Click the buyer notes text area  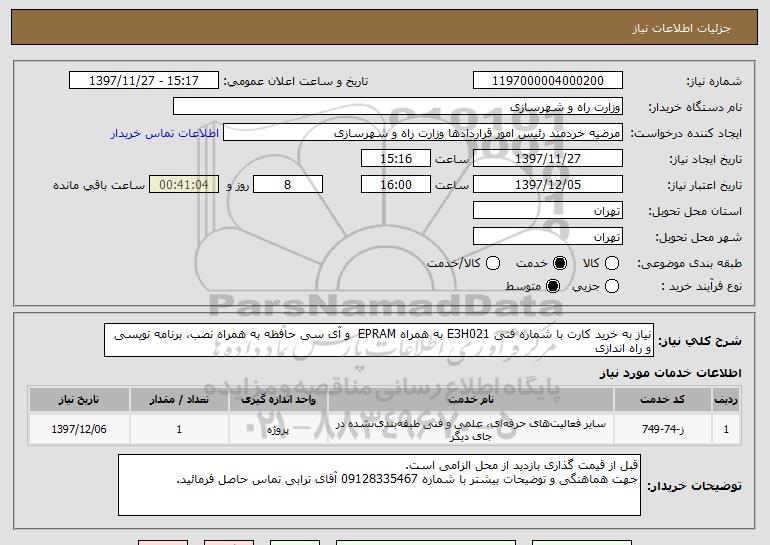[379, 485]
